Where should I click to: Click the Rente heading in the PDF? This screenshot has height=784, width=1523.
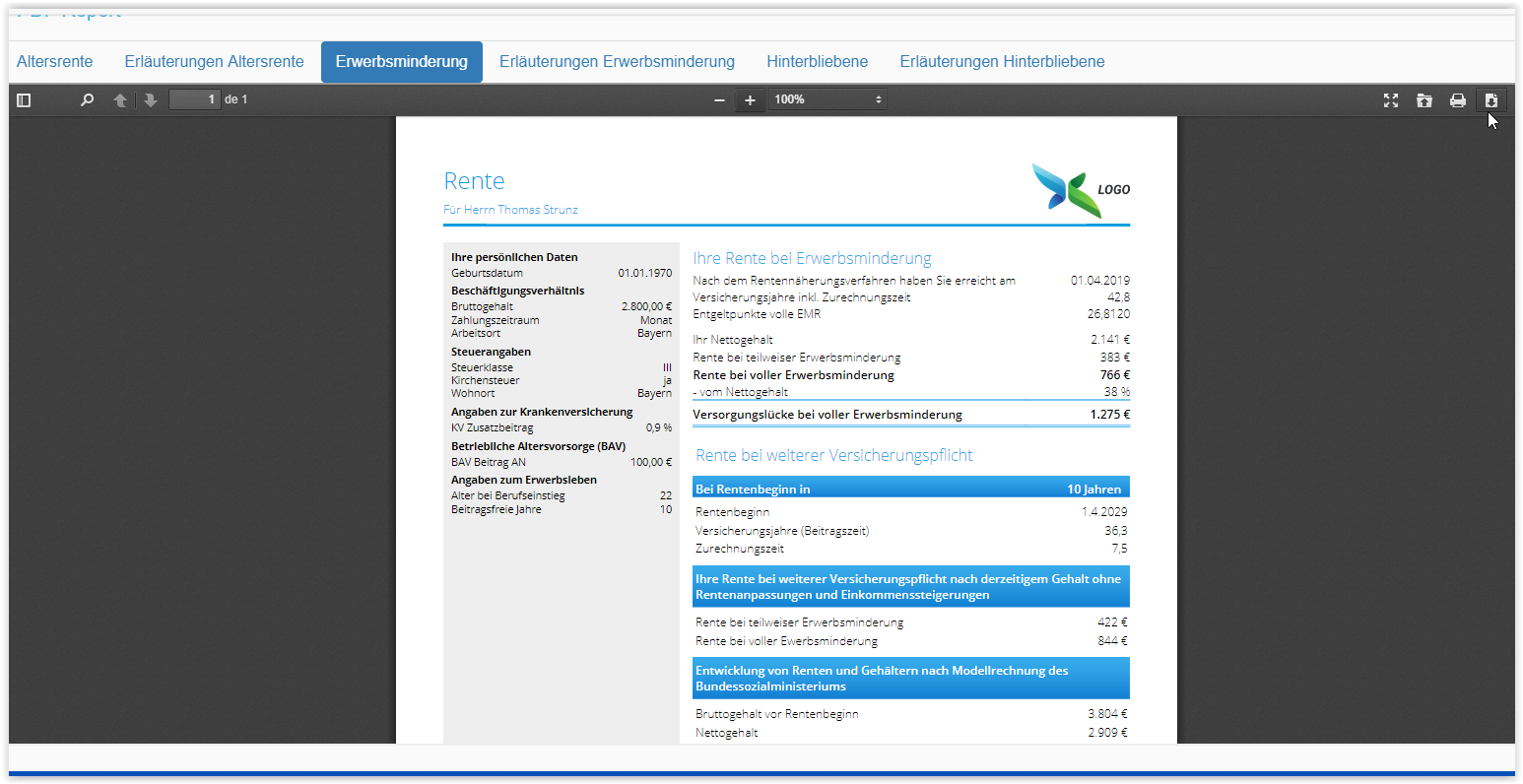(474, 181)
